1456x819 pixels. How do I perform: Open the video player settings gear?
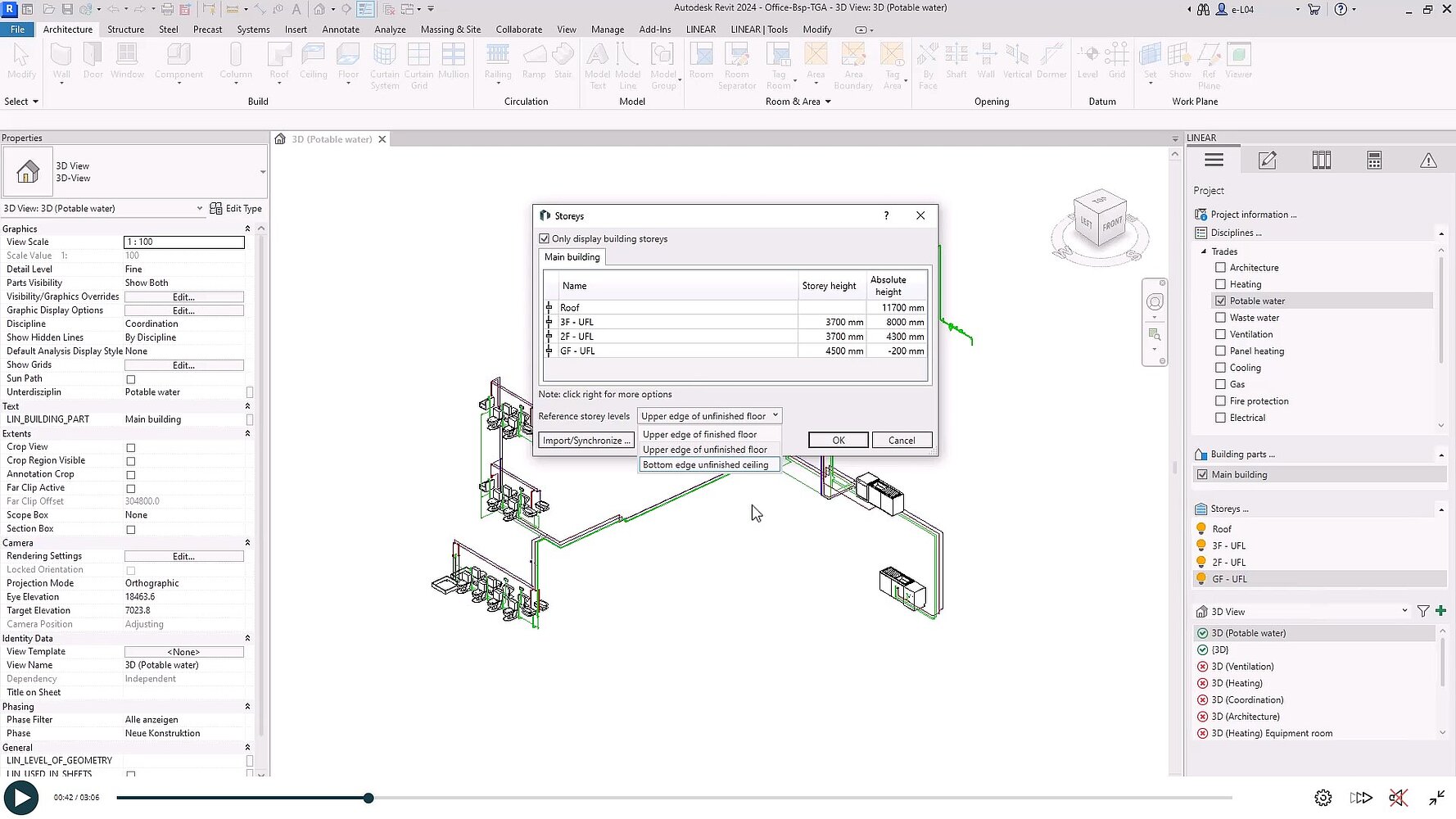click(1323, 798)
